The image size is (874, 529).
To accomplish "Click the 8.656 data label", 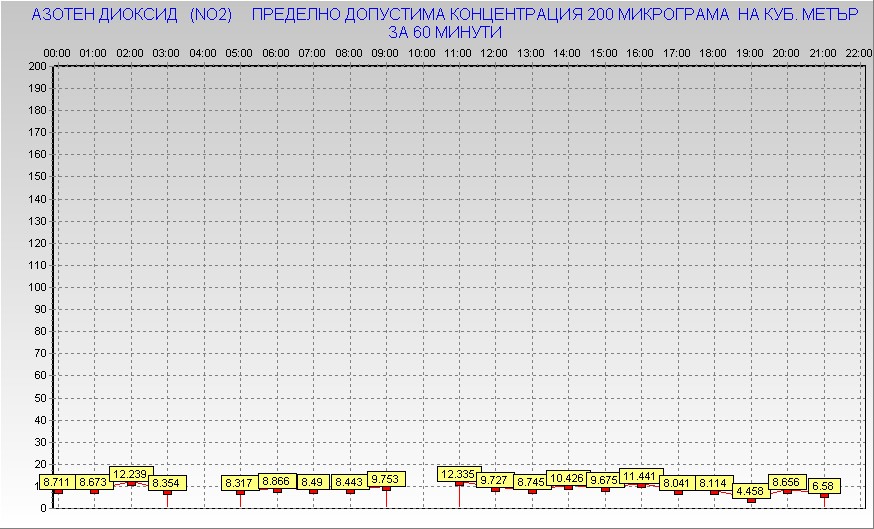I will click(787, 481).
